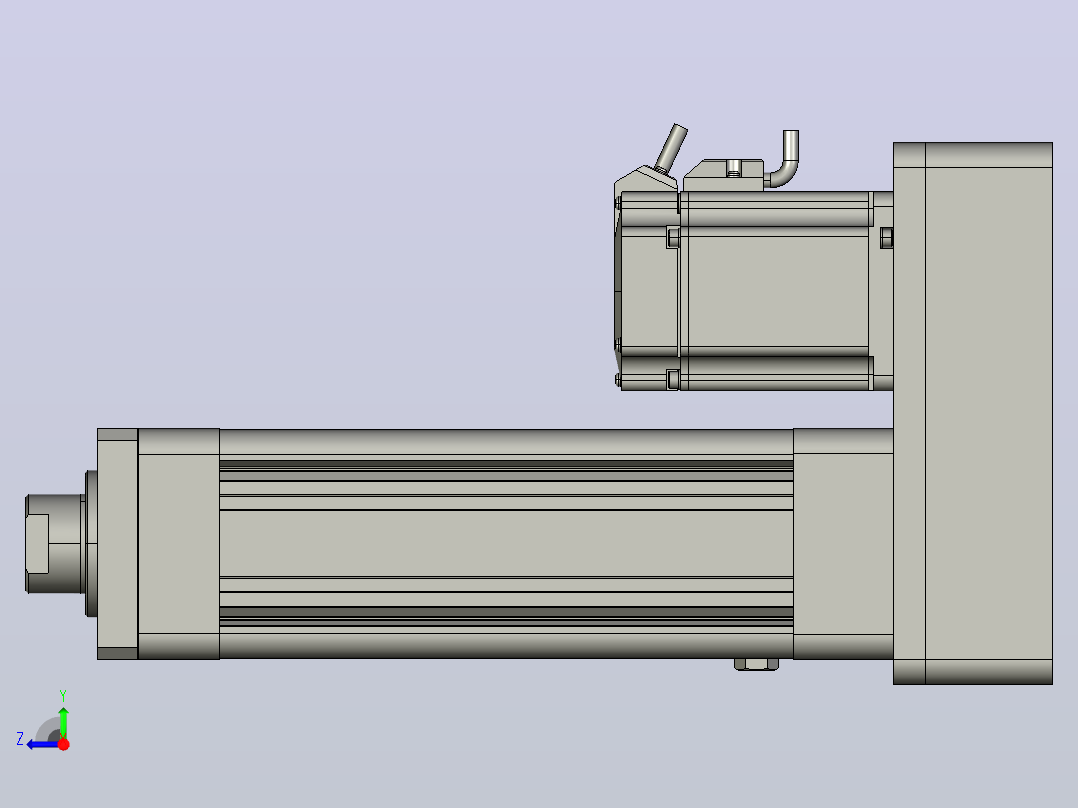Select the front mounting flange plate
This screenshot has height=808, width=1078.
tap(118, 544)
